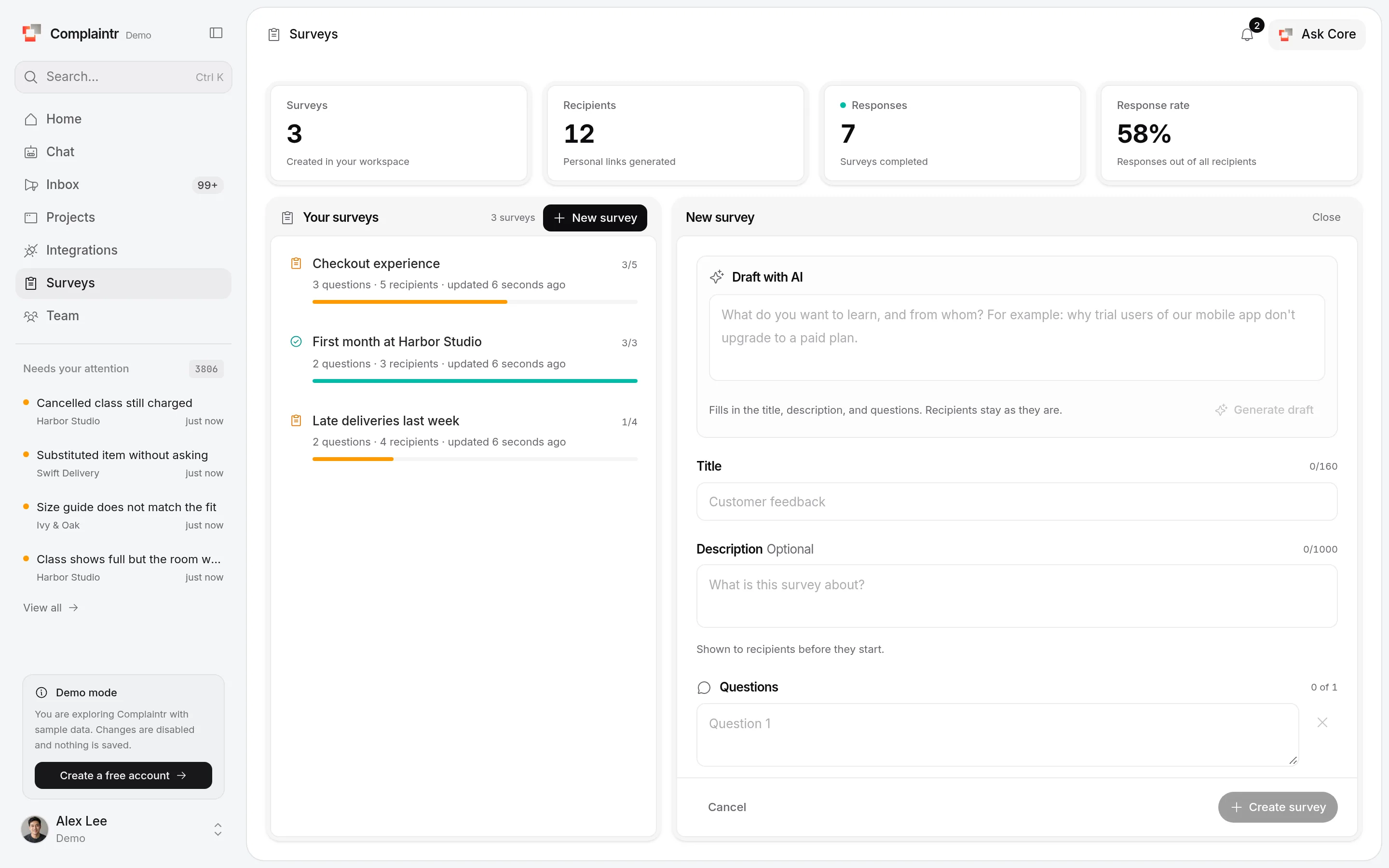
Task: Click the Integrations plug icon
Action: coord(31,250)
